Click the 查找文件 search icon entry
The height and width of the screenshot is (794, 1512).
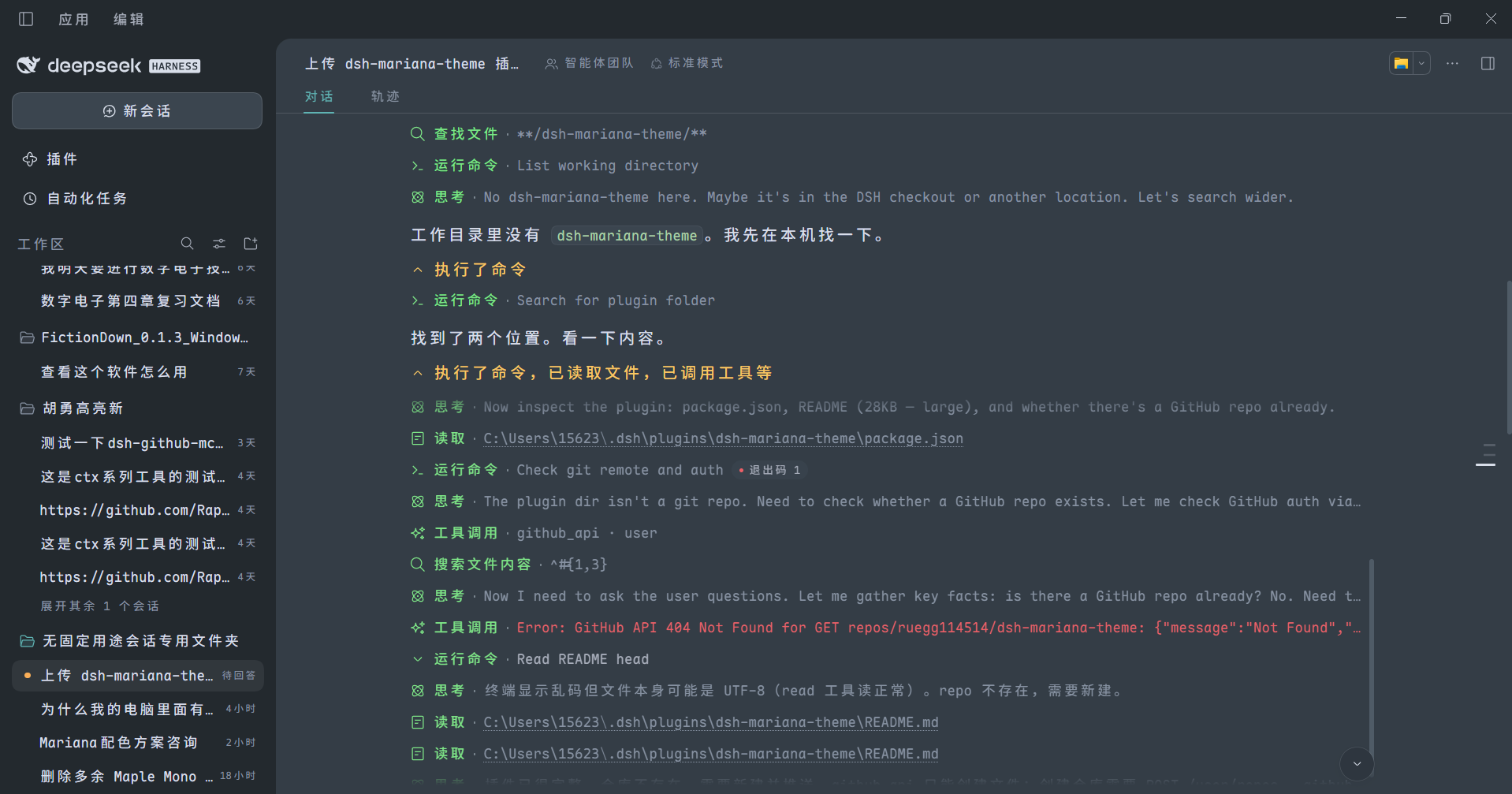(558, 134)
